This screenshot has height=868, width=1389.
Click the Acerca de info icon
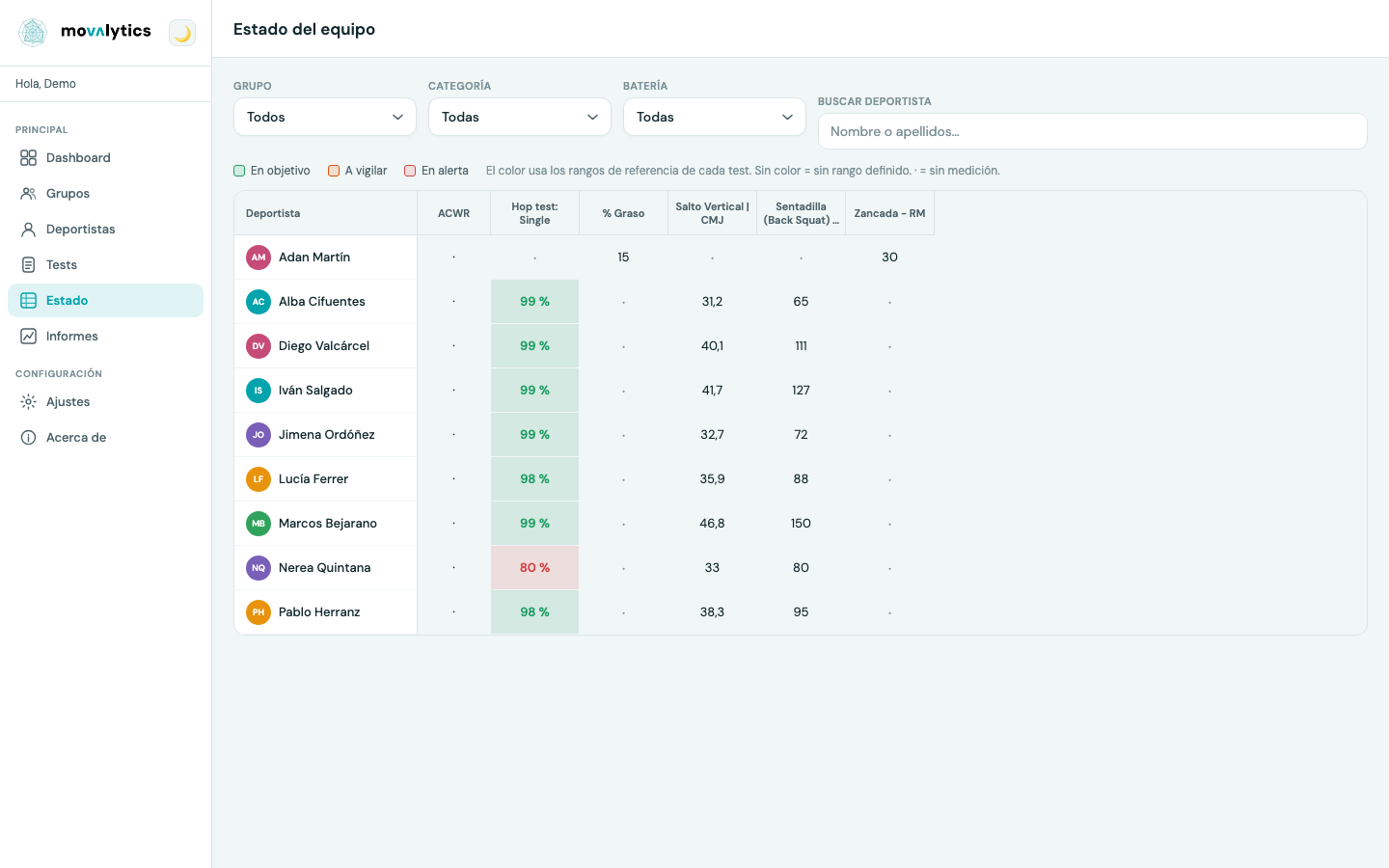point(29,438)
